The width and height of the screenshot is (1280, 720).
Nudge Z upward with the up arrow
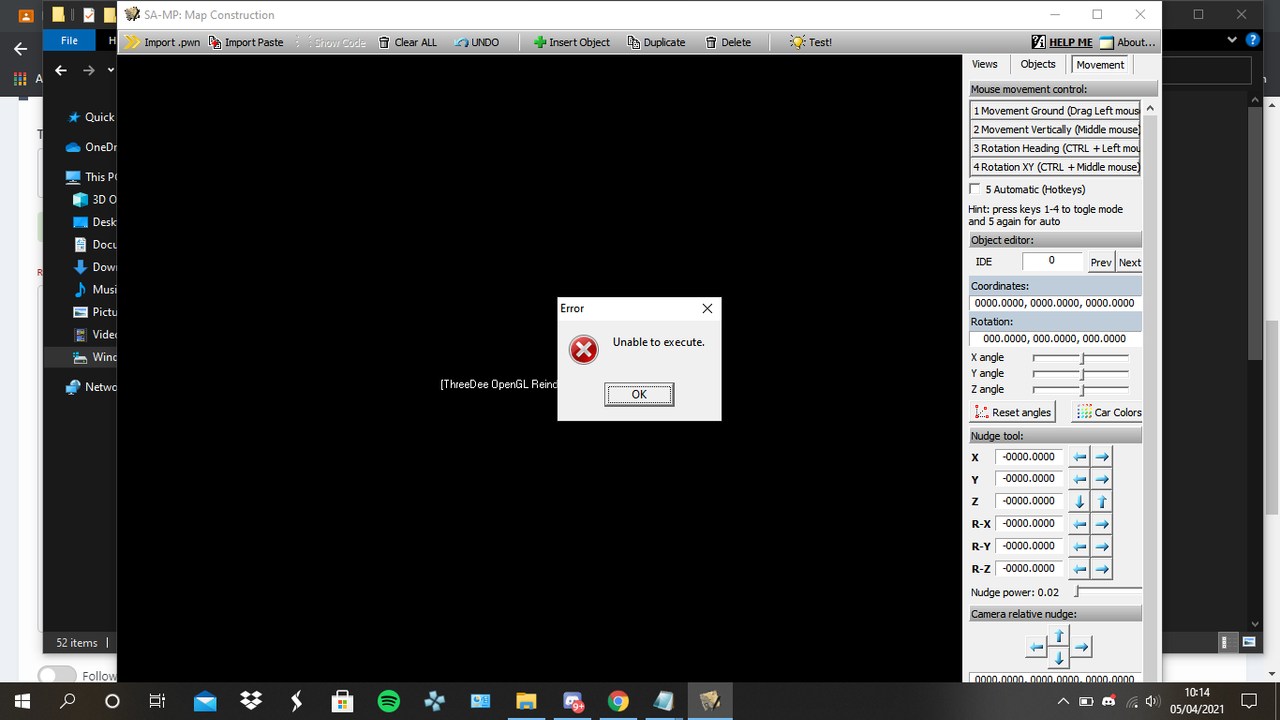1101,502
